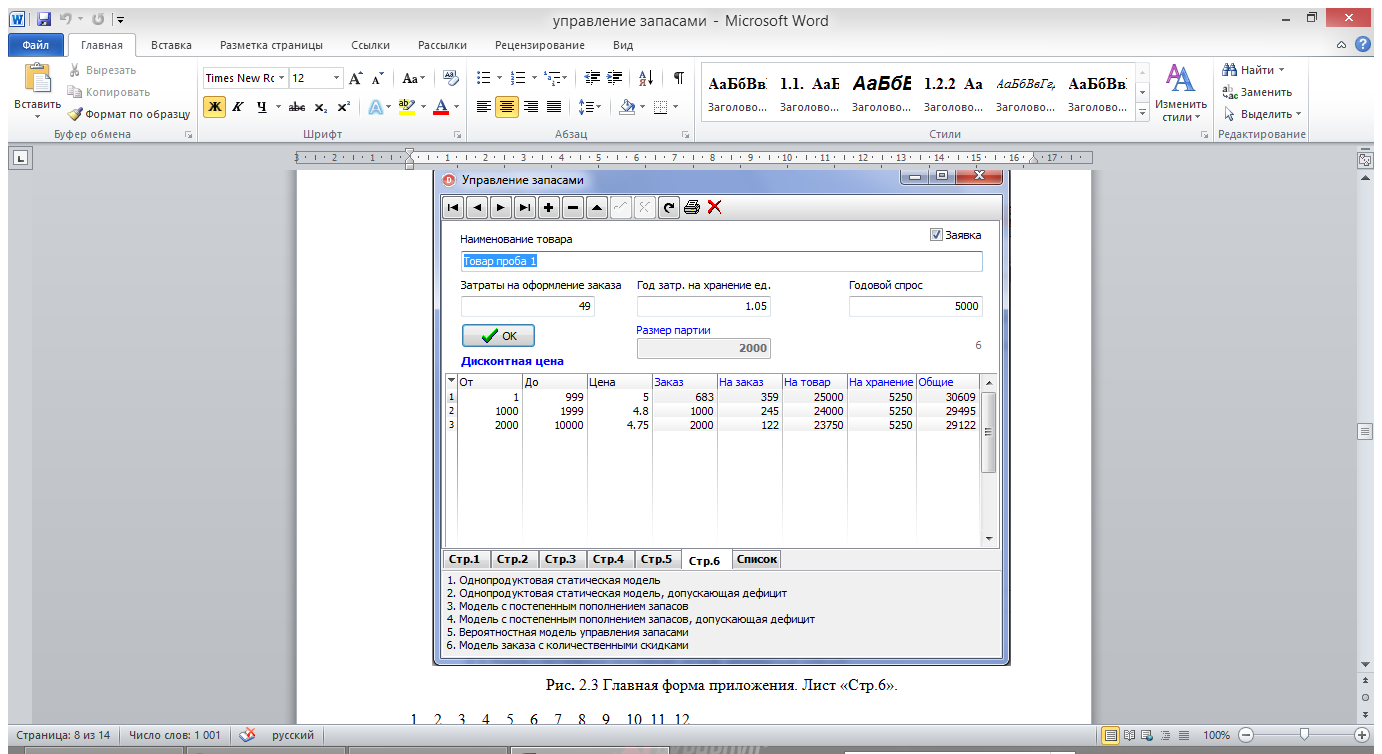Open the Файл tab
Image resolution: width=1382 pixels, height=754 pixels.
(x=36, y=45)
